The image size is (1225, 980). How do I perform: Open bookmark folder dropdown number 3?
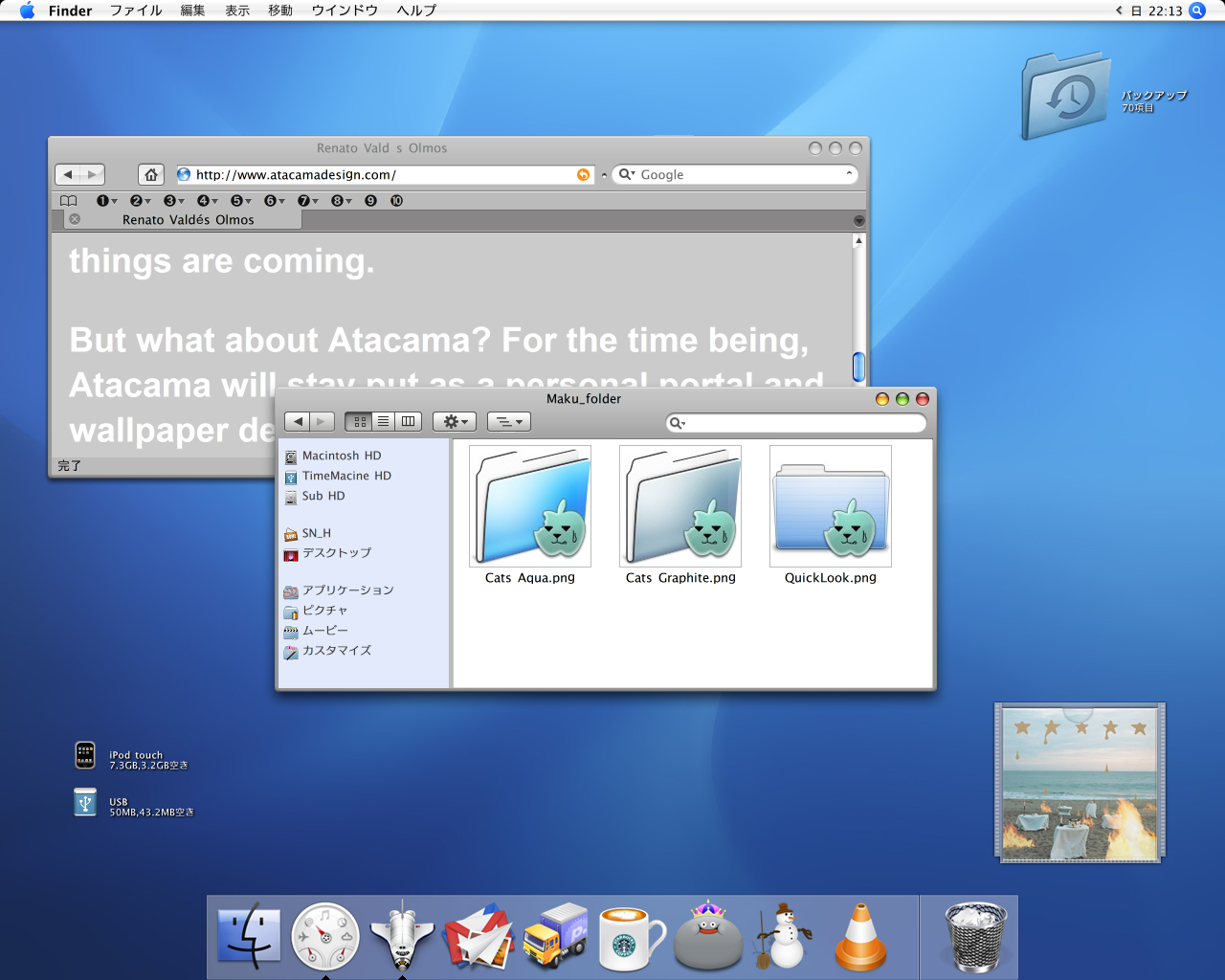174,201
